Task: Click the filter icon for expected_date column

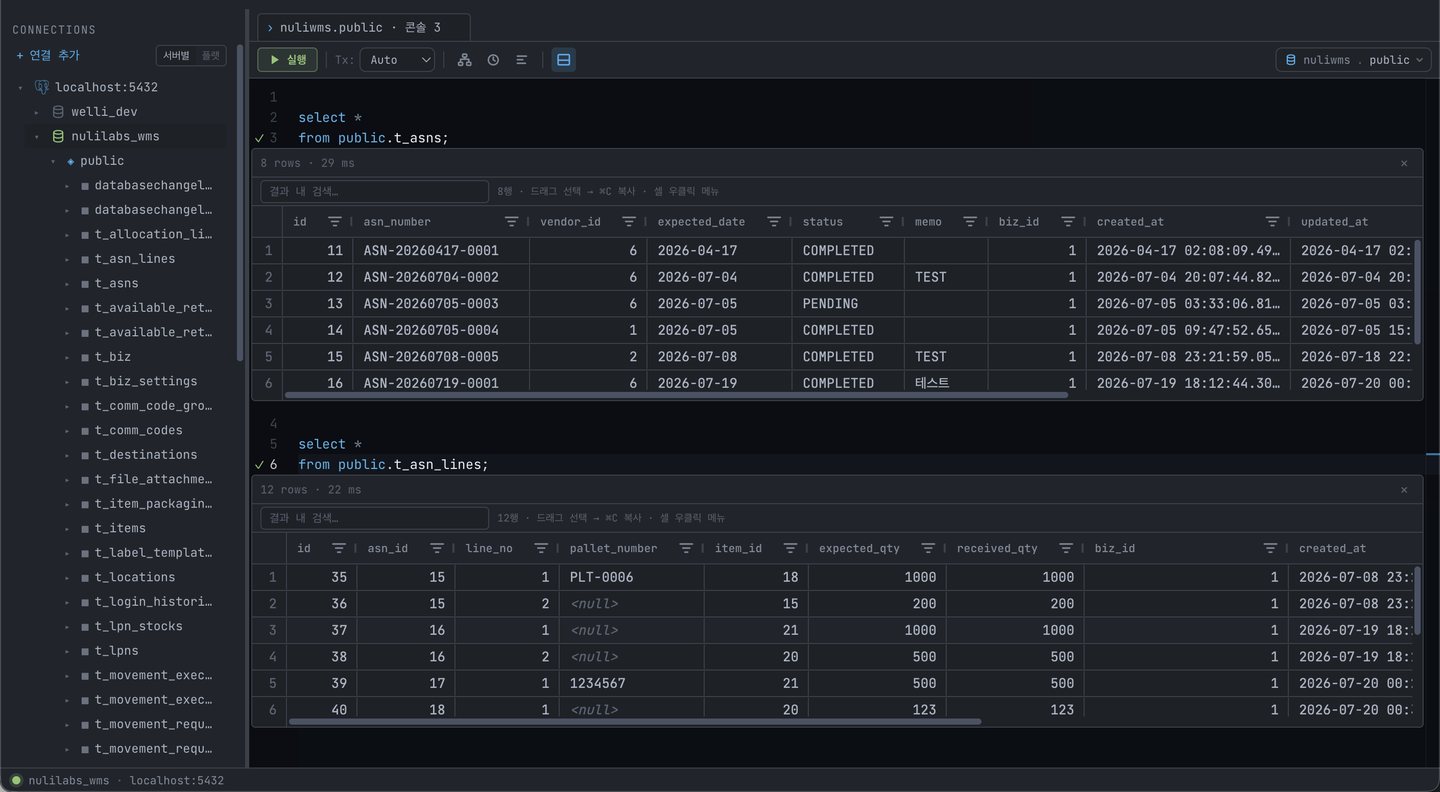Action: click(x=774, y=222)
